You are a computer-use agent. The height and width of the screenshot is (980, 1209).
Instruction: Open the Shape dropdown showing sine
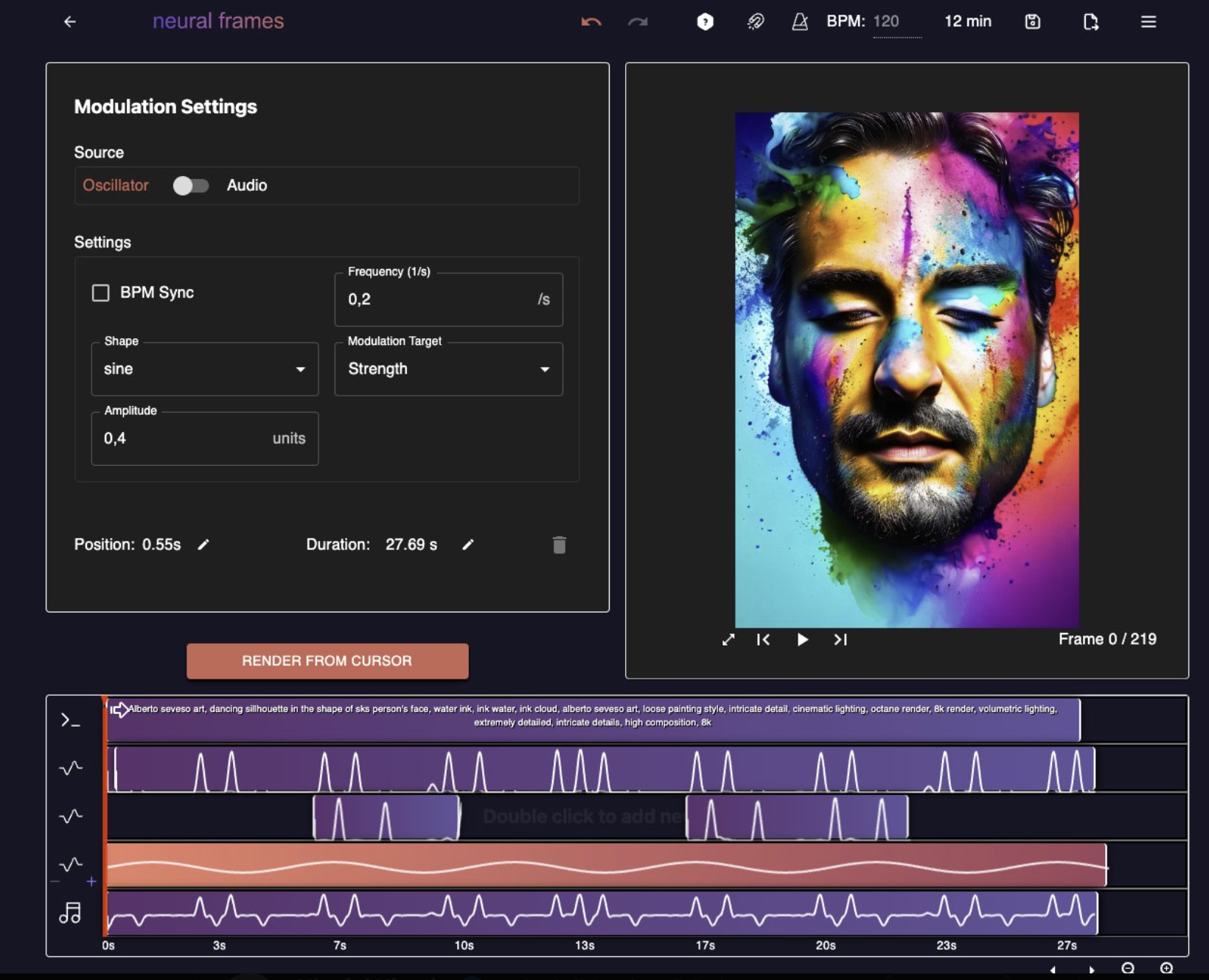(x=204, y=369)
